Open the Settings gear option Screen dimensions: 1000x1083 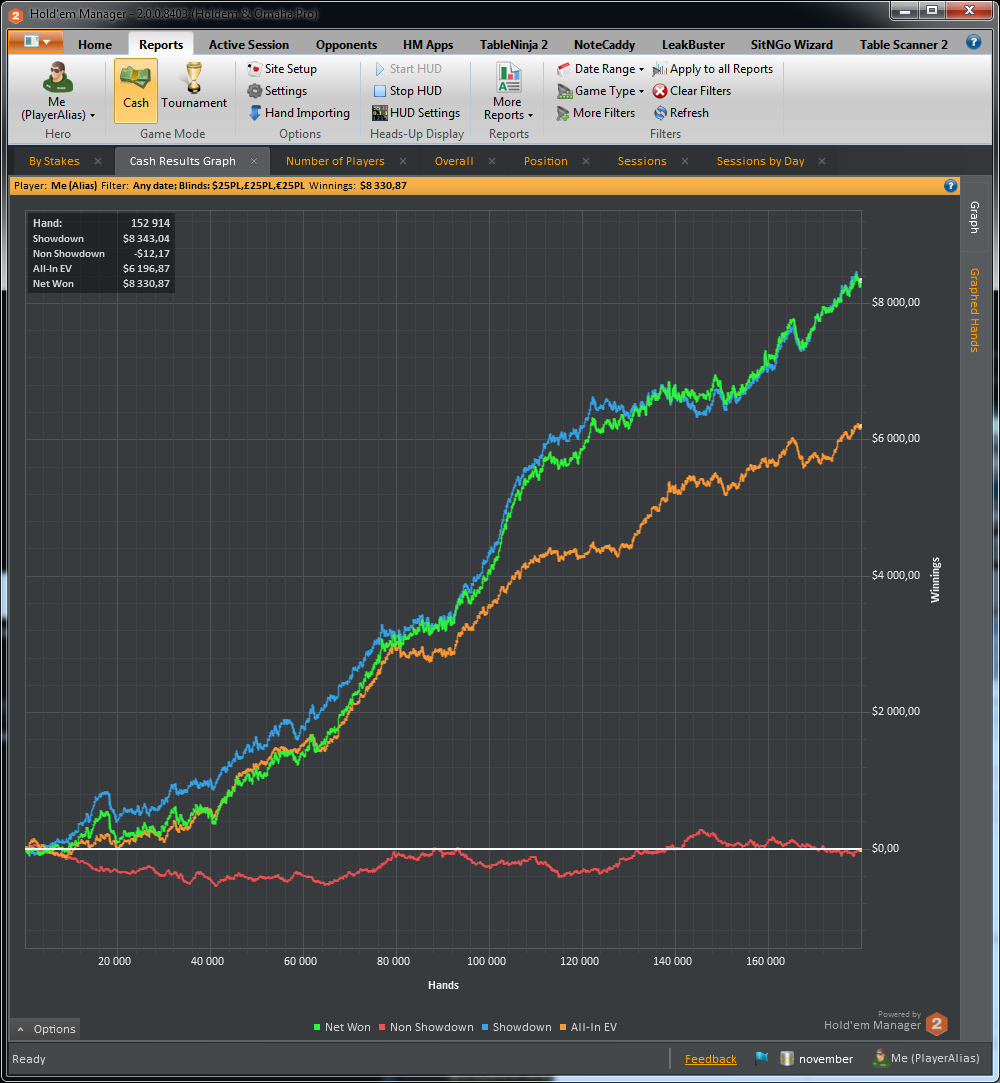pos(278,91)
